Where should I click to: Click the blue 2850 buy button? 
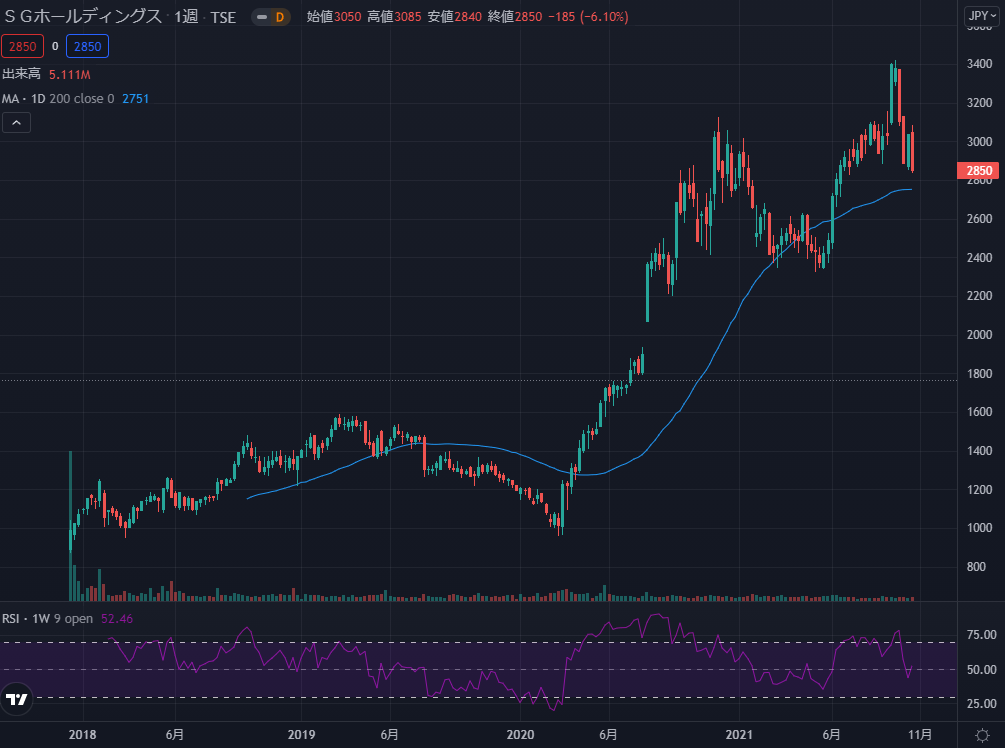click(x=87, y=46)
